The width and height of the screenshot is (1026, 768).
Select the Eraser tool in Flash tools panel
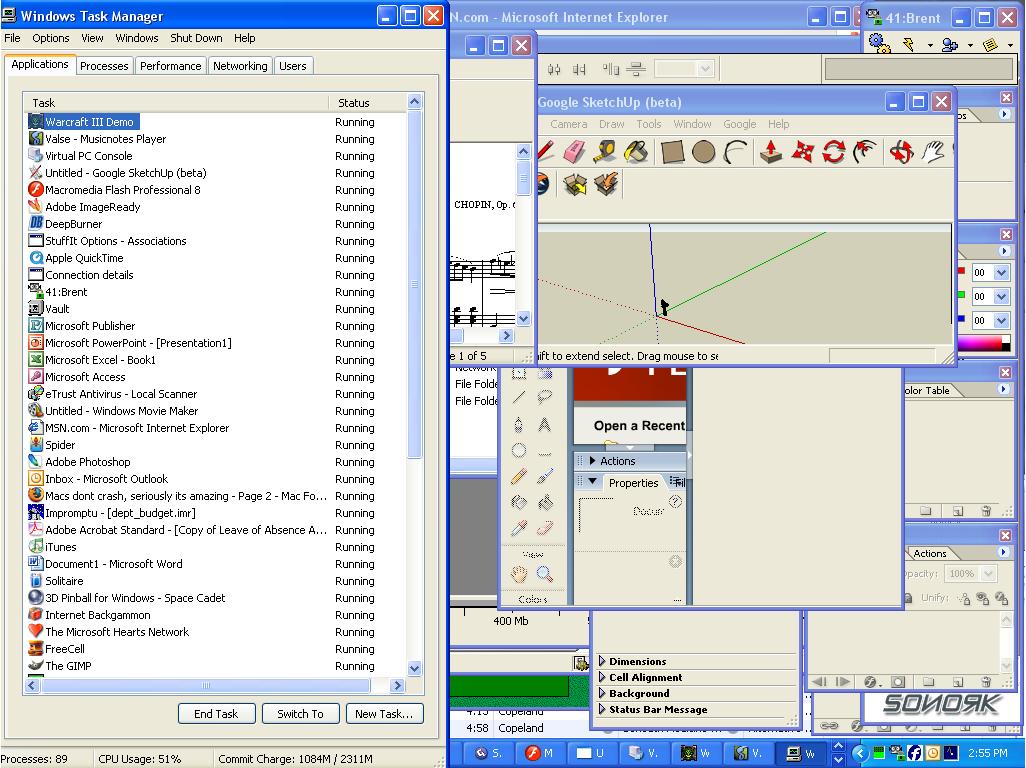544,528
